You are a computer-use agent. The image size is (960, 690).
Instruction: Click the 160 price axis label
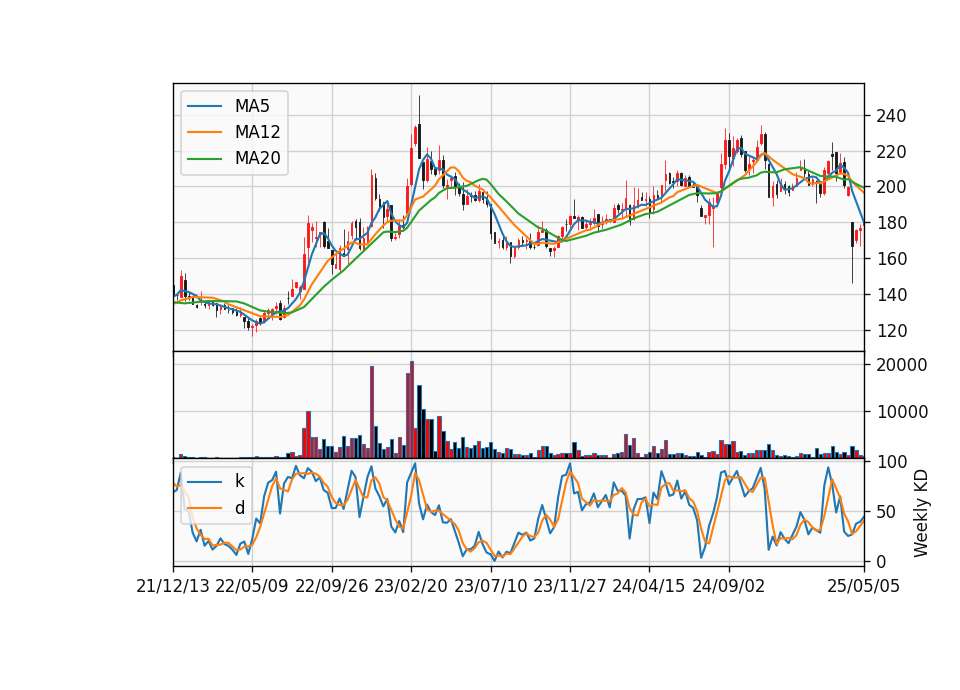pos(891,259)
